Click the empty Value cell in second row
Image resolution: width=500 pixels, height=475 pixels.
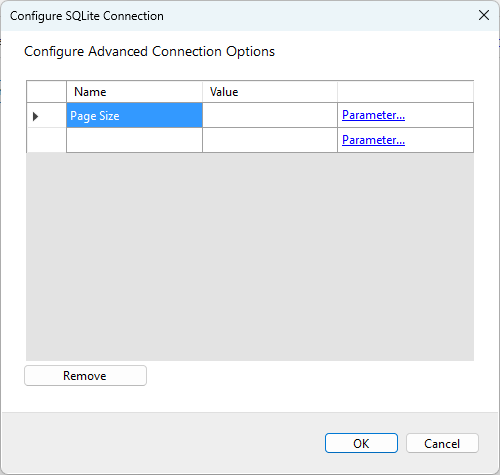pyautogui.click(x=270, y=140)
